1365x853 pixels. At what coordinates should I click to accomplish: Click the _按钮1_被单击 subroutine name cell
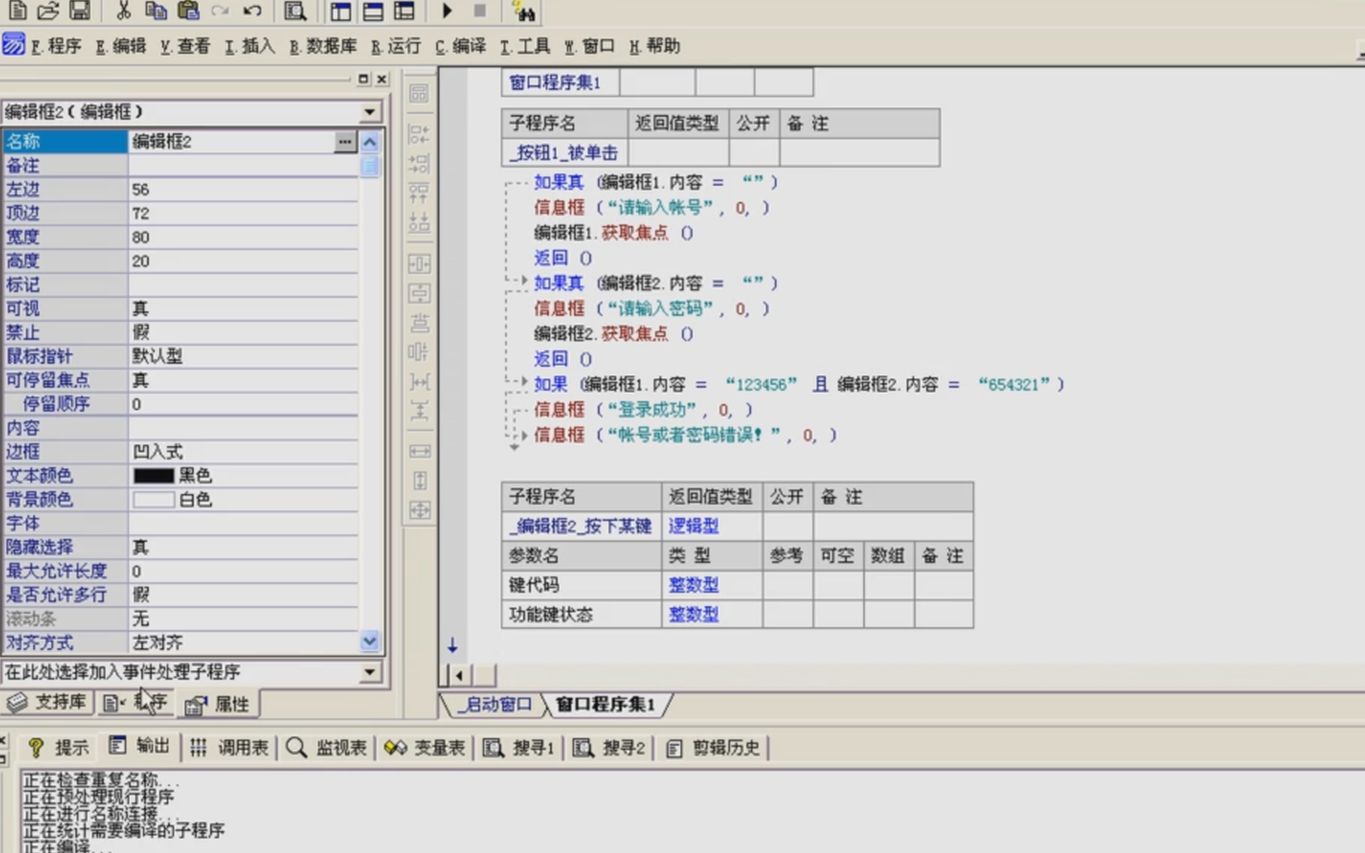(564, 153)
